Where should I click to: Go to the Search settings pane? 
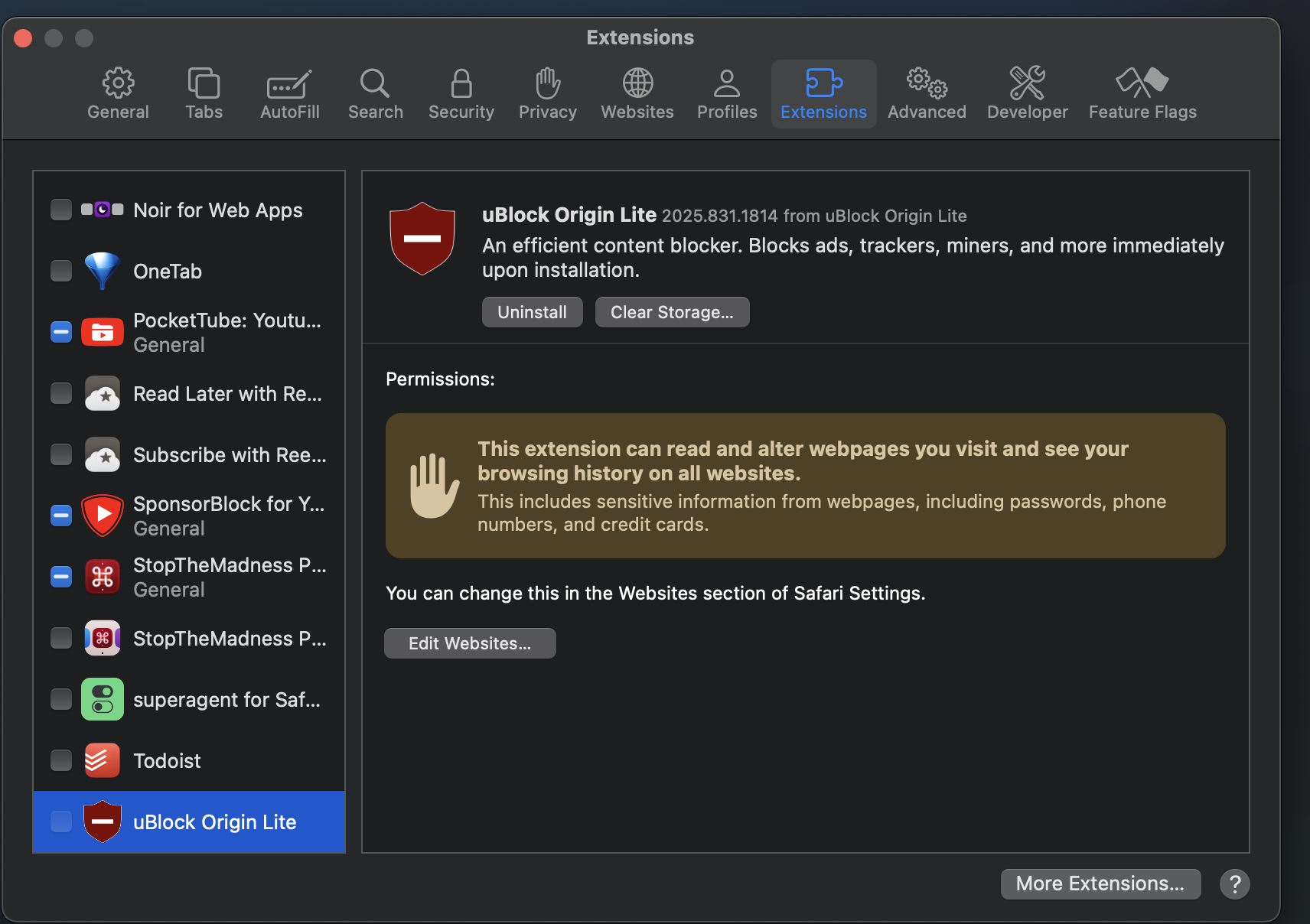(x=375, y=94)
